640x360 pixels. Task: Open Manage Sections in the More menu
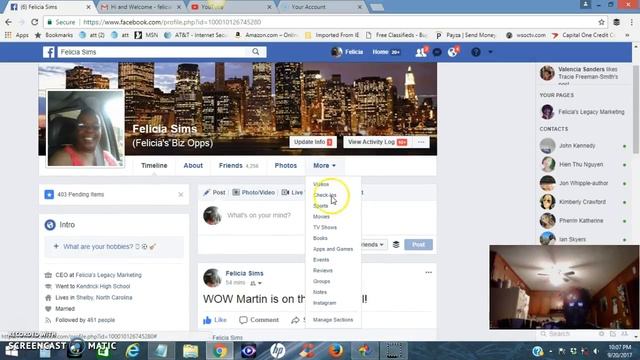(333, 320)
